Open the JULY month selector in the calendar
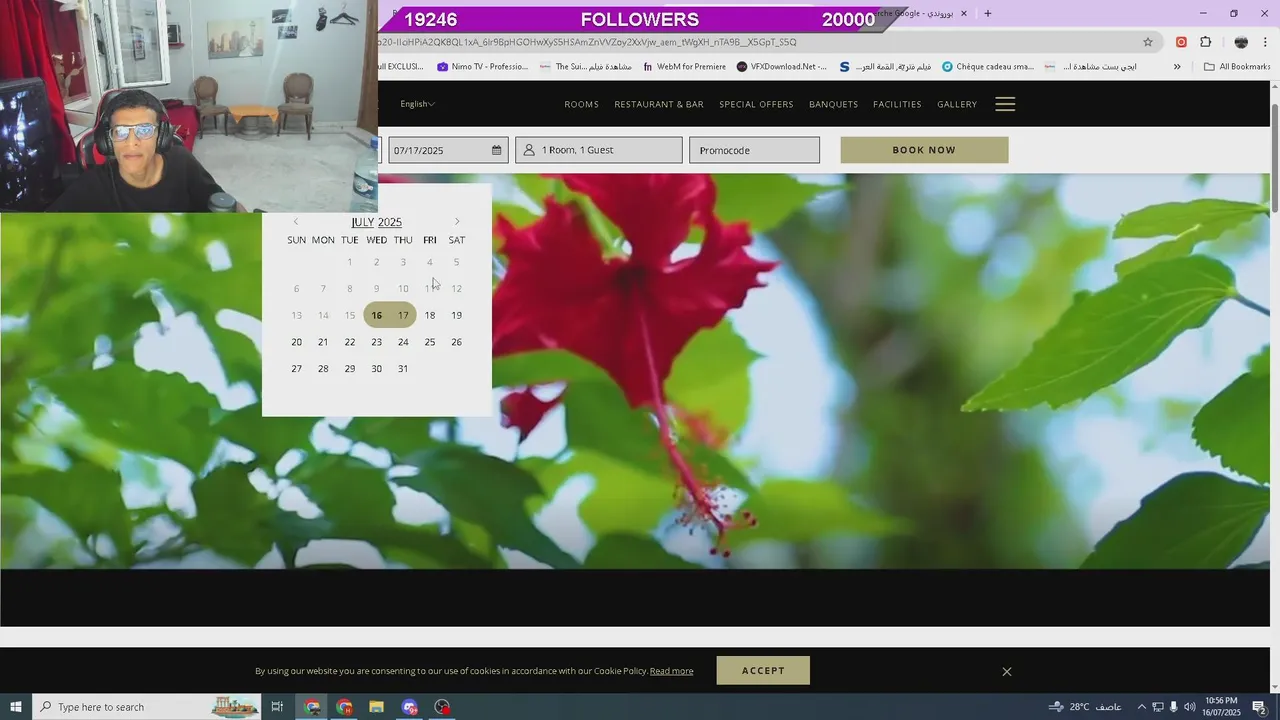 tap(362, 222)
